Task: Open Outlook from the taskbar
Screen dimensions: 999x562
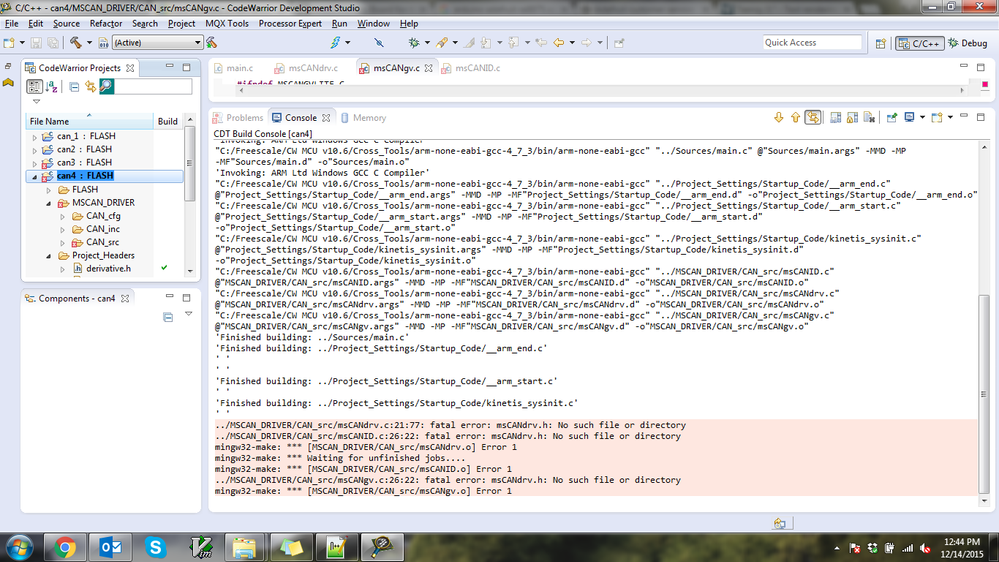Action: [110, 547]
